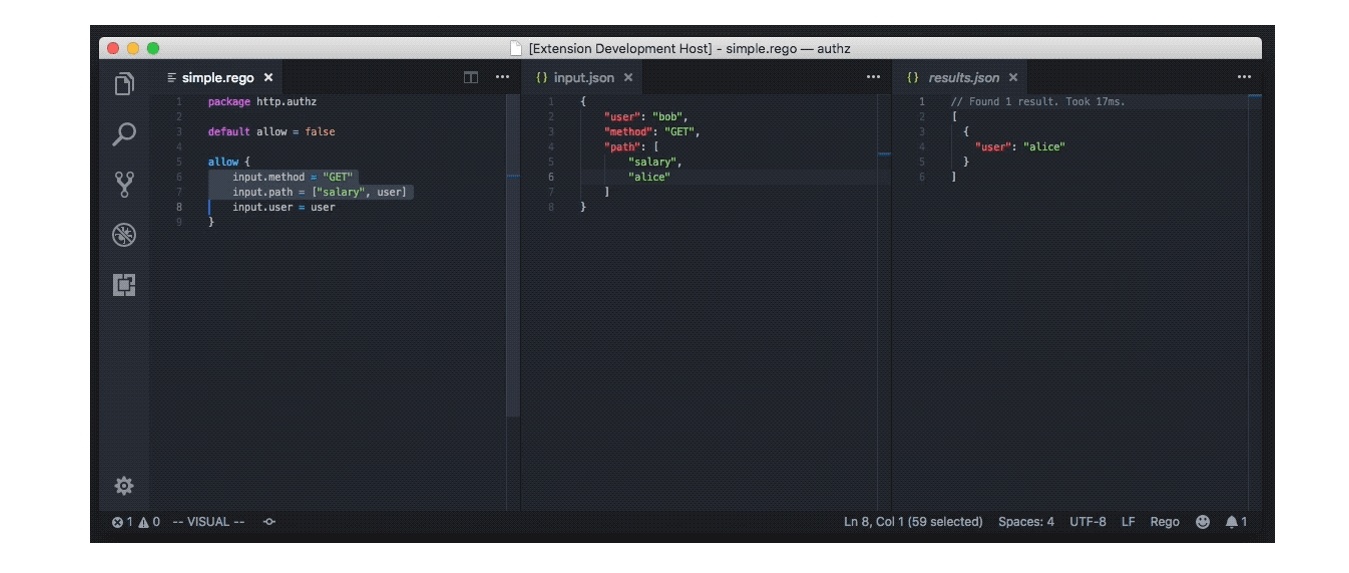Open more actions for results.json editor group
This screenshot has height=573, width=1349.
coord(1244,77)
